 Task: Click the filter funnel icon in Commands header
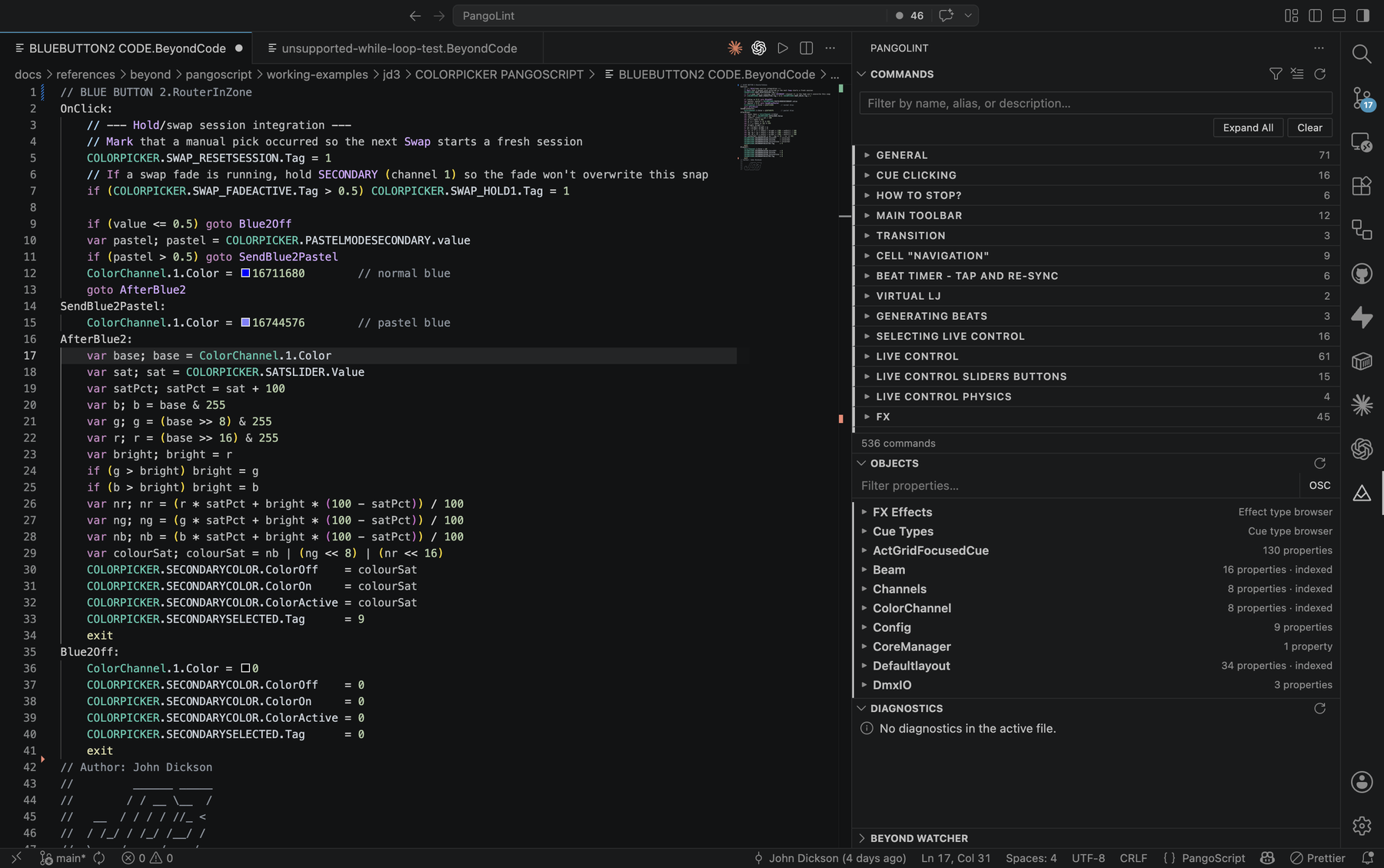[1276, 74]
